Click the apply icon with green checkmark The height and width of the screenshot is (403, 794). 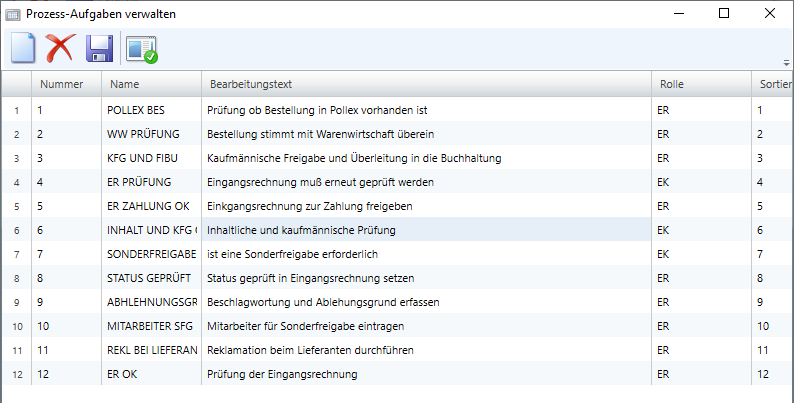142,48
